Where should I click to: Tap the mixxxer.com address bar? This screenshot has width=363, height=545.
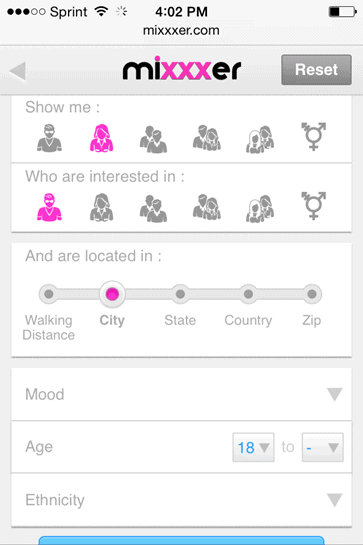point(181,31)
